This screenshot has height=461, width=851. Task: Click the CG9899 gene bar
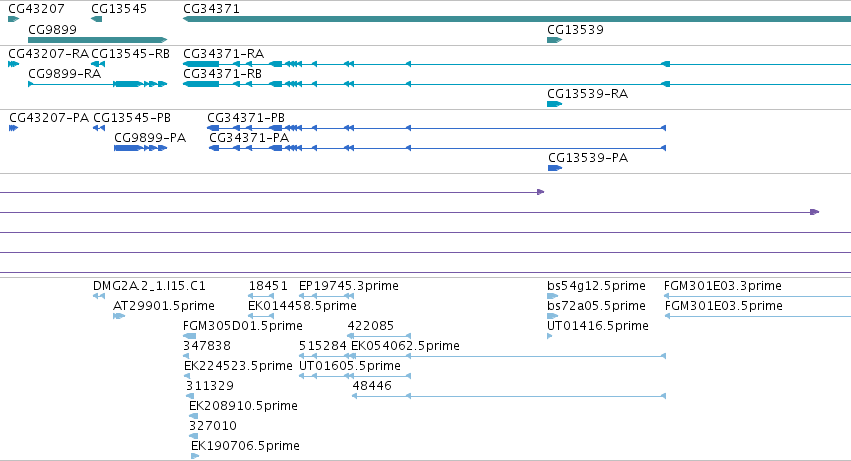pos(97,40)
